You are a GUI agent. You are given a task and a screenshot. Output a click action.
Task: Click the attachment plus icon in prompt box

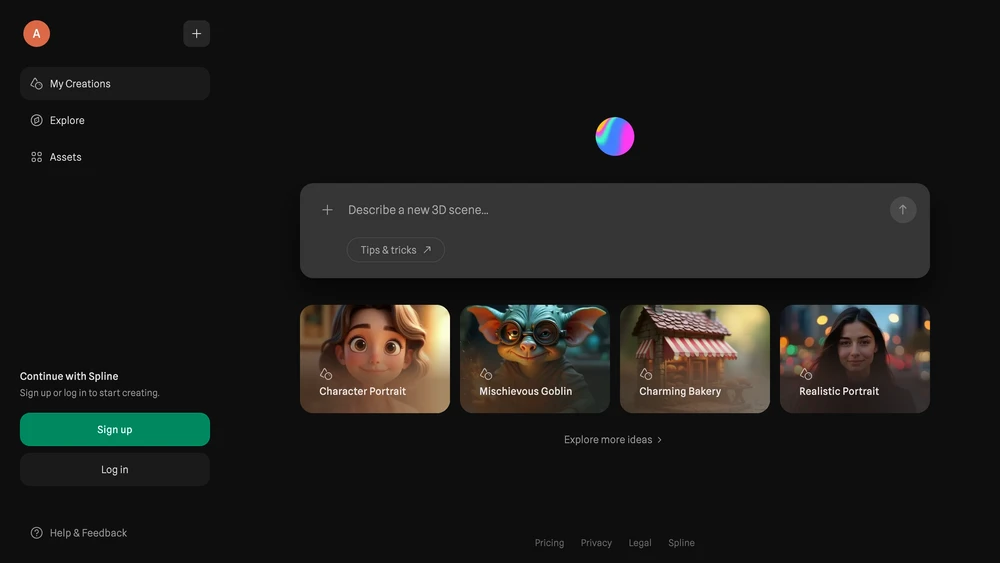coord(327,210)
